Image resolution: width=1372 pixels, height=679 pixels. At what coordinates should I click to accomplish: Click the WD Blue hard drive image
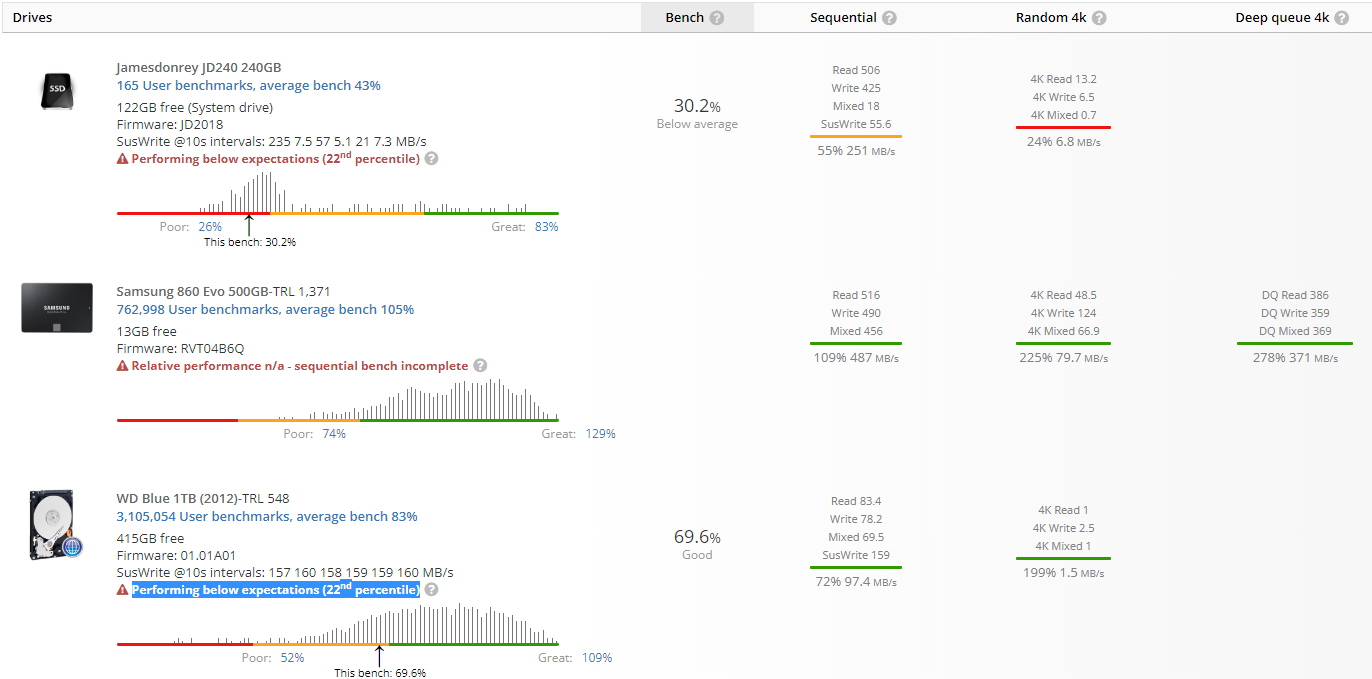click(x=56, y=525)
